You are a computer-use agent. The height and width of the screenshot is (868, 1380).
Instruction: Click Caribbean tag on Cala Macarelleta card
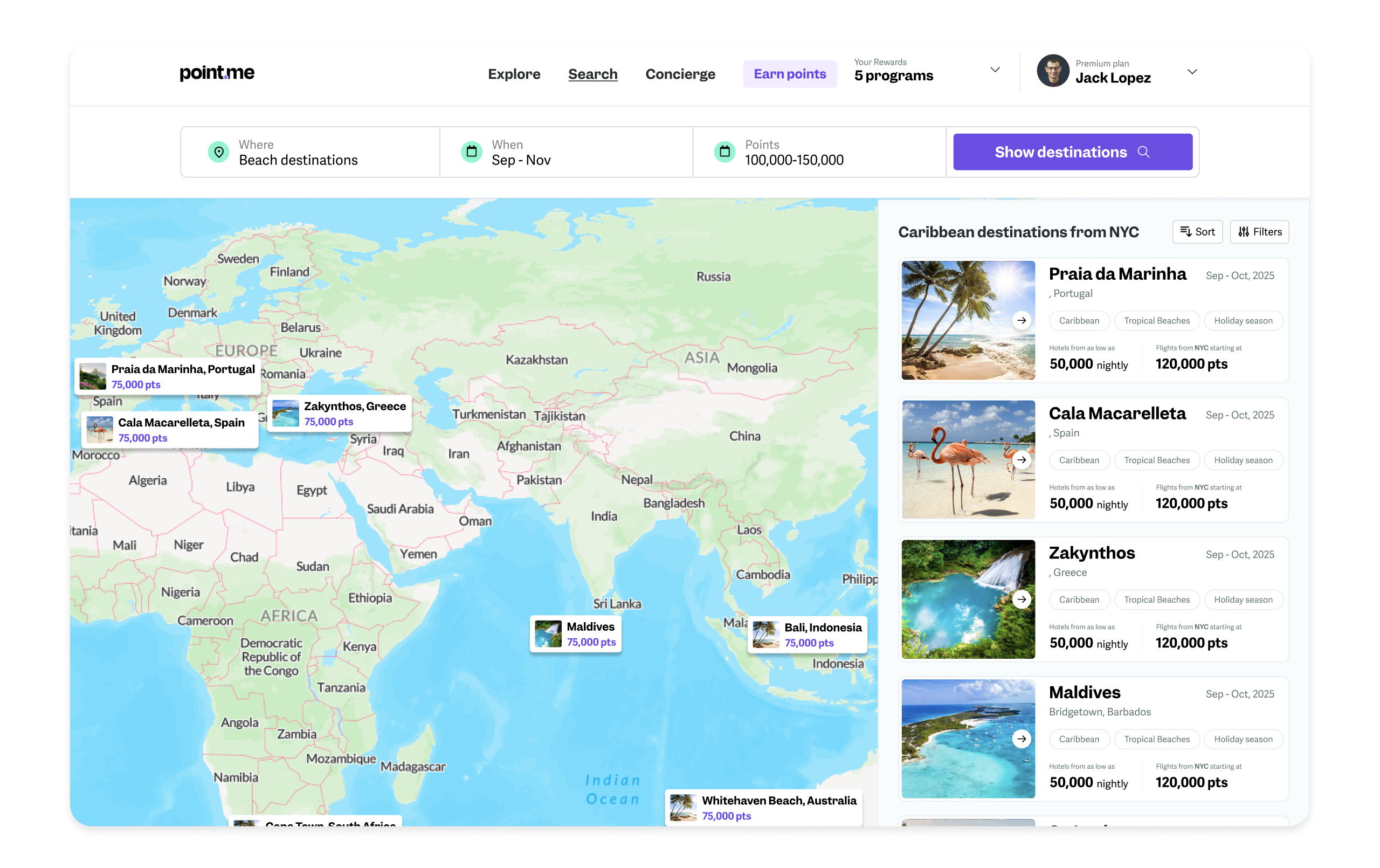coord(1079,460)
